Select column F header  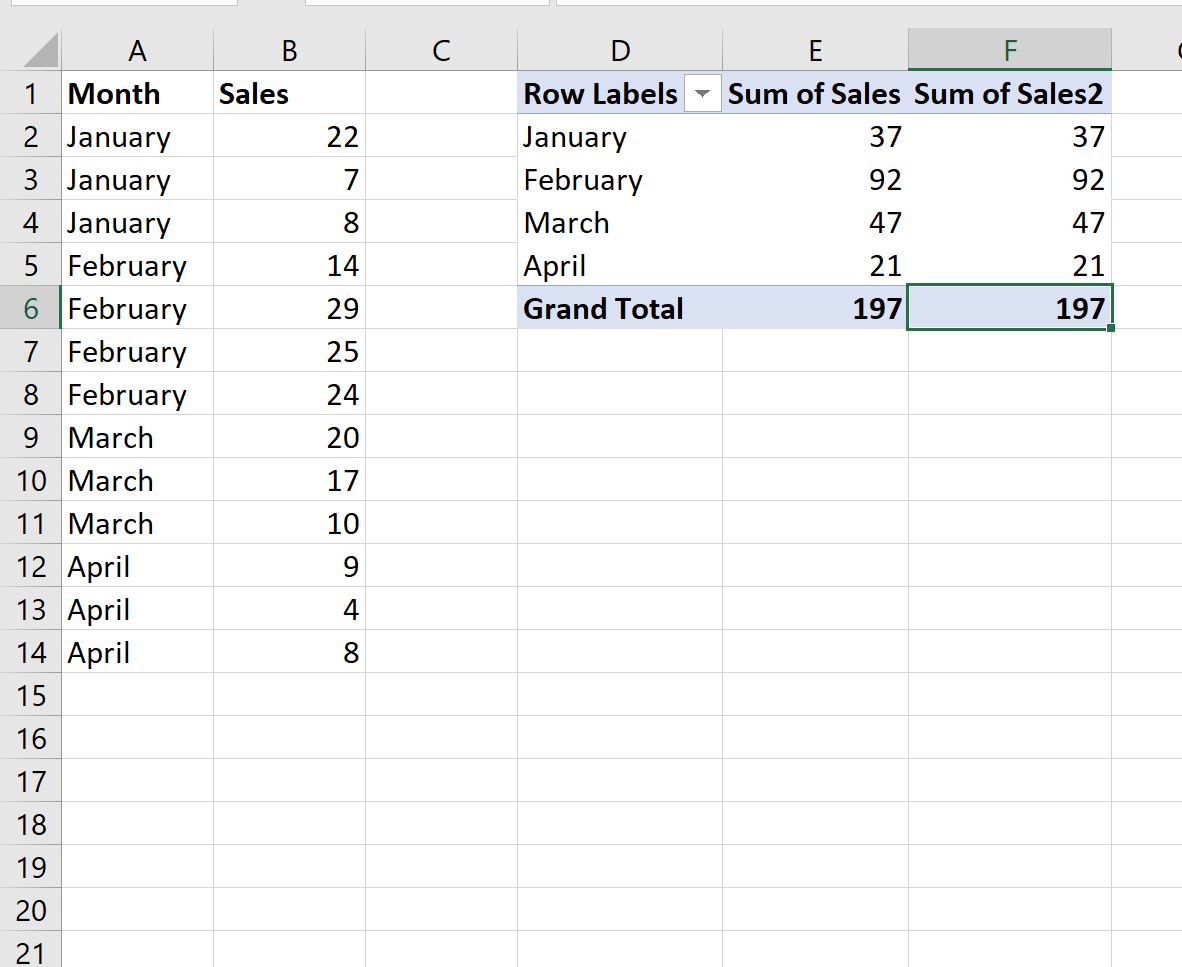1009,48
